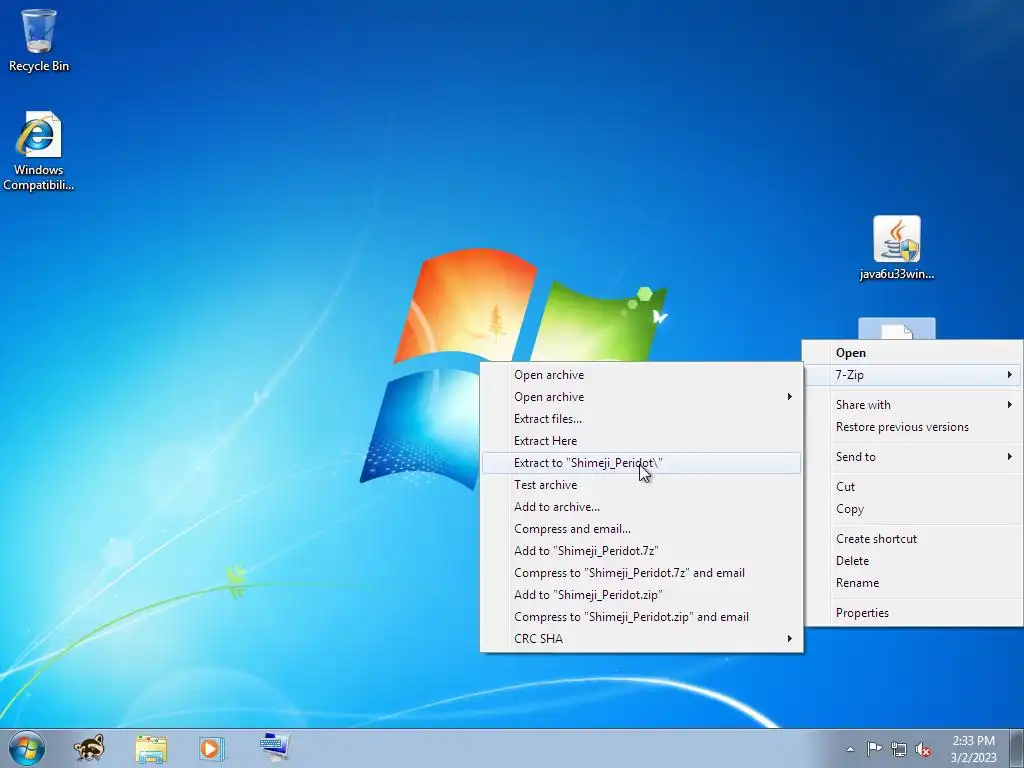Choose Add to "Shimeji_Peridot.7z"

(641, 551)
